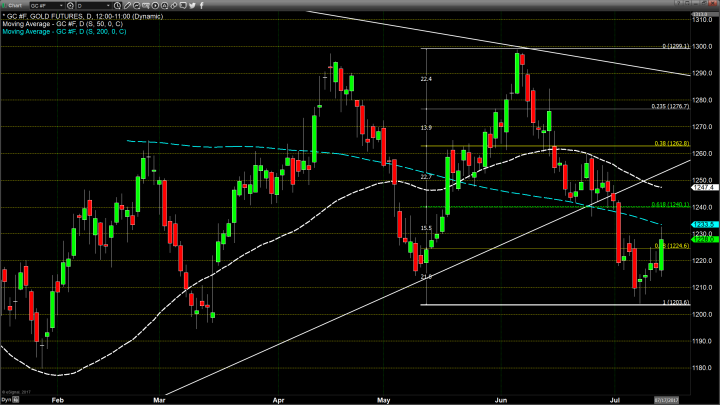Click the chain link icon in toolbar
This screenshot has height=405, width=720.
pyautogui.click(x=174, y=6)
